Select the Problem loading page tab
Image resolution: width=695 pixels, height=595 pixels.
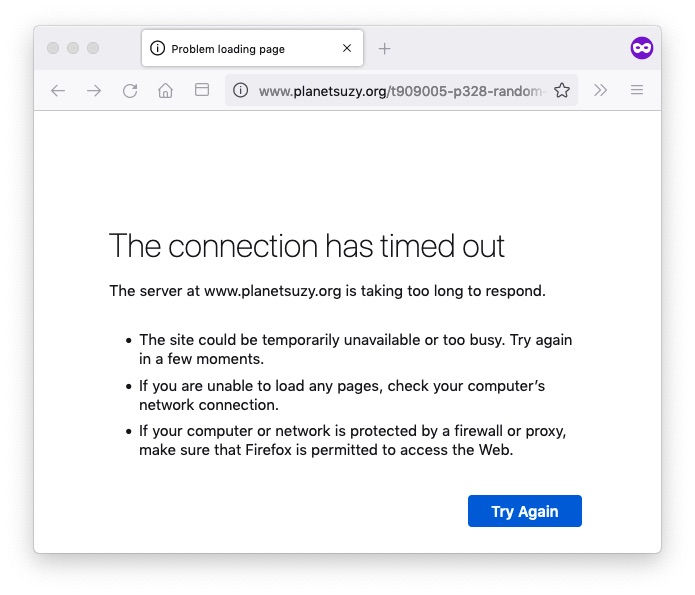(x=252, y=48)
